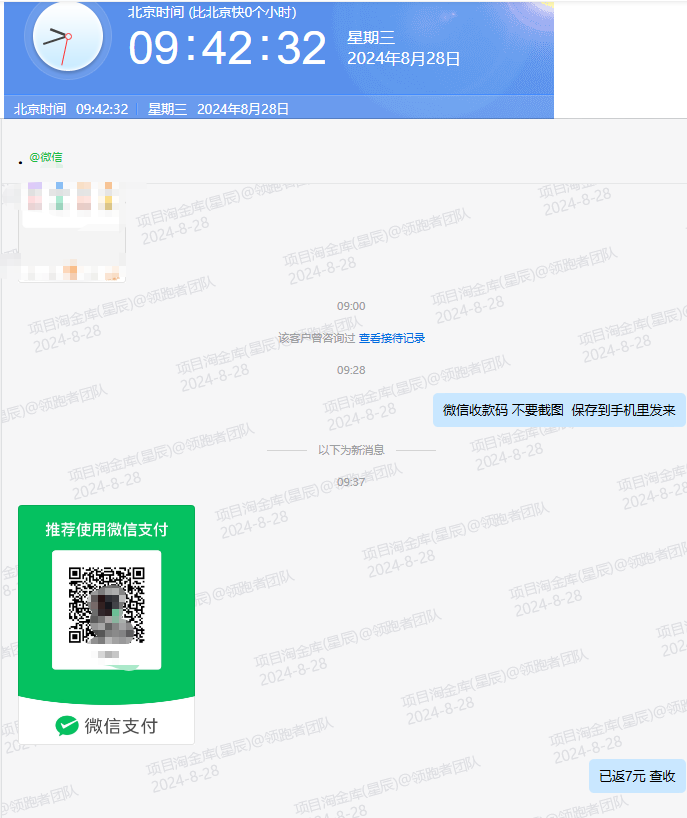The height and width of the screenshot is (818, 687).
Task: Click the 以下为新消息 divider
Action: pyautogui.click(x=351, y=450)
